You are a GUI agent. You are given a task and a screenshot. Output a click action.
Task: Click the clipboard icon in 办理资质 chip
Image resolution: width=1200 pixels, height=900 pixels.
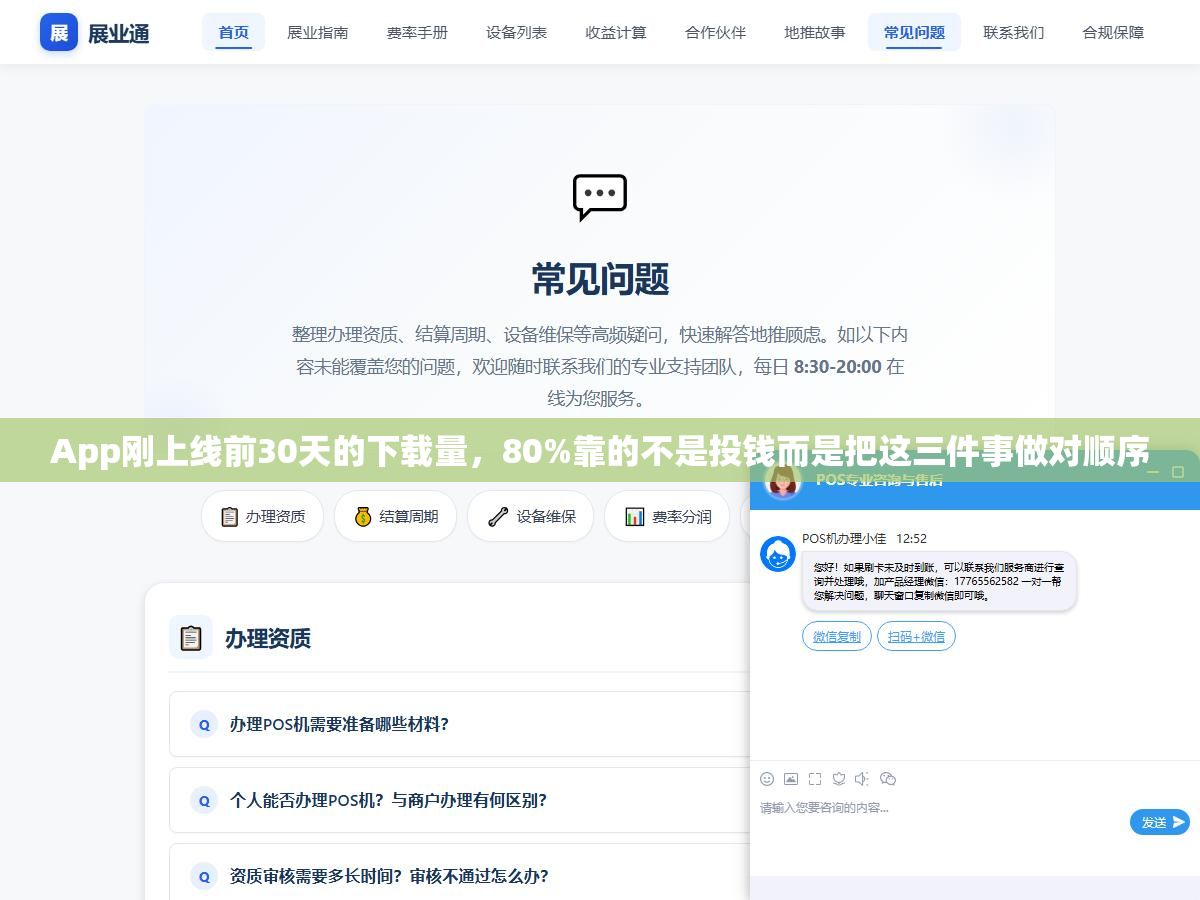(229, 517)
